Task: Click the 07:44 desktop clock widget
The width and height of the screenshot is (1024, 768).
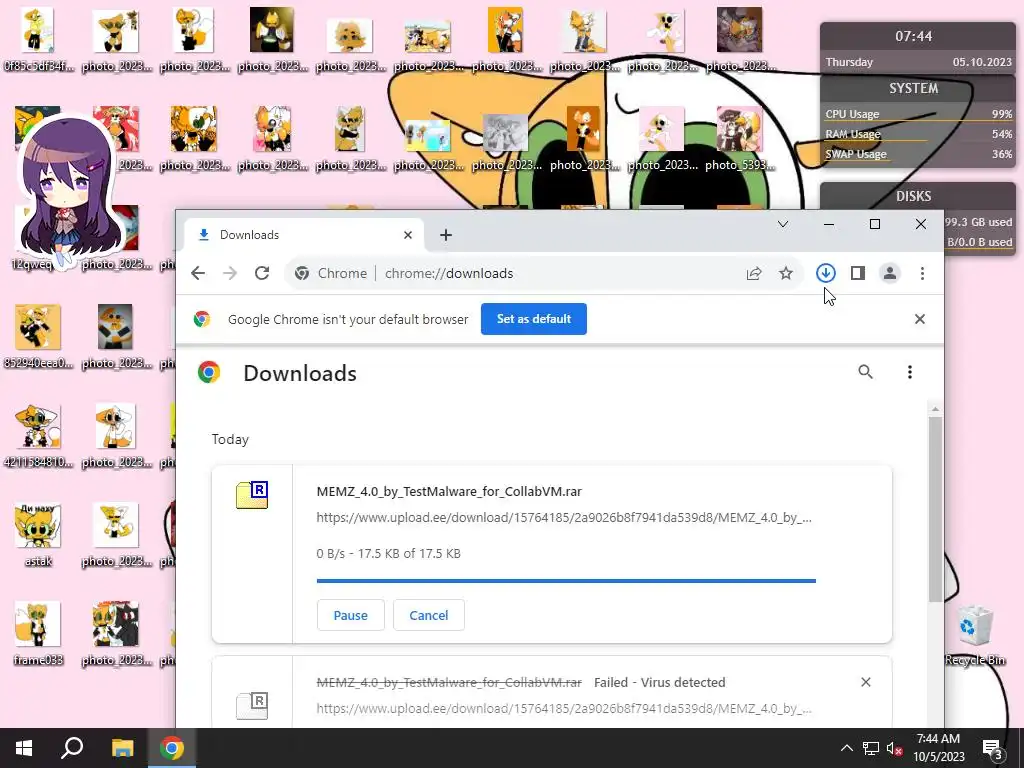Action: click(914, 37)
